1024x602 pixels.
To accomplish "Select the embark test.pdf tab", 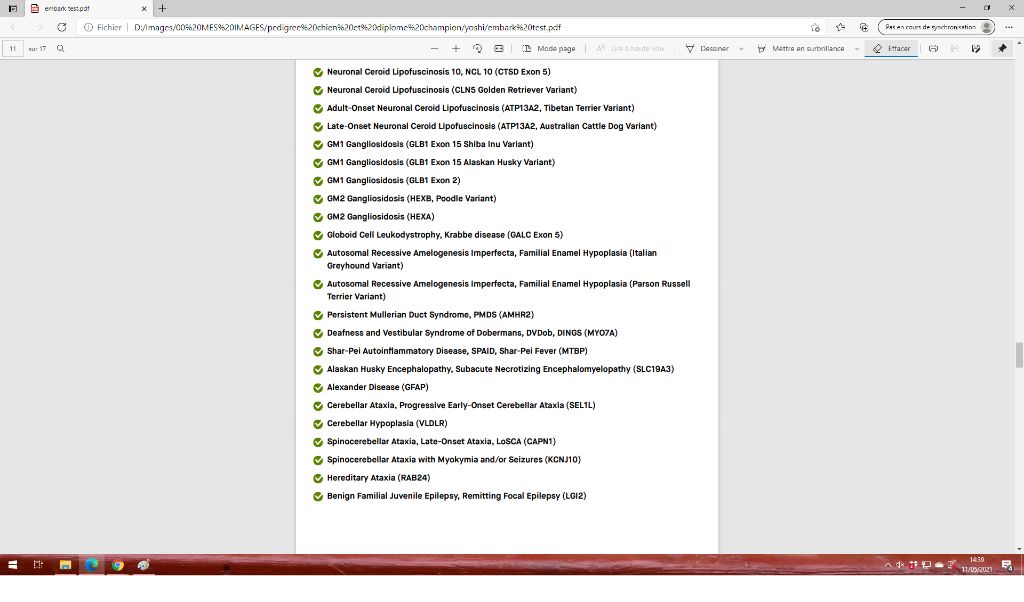I will 80,8.
